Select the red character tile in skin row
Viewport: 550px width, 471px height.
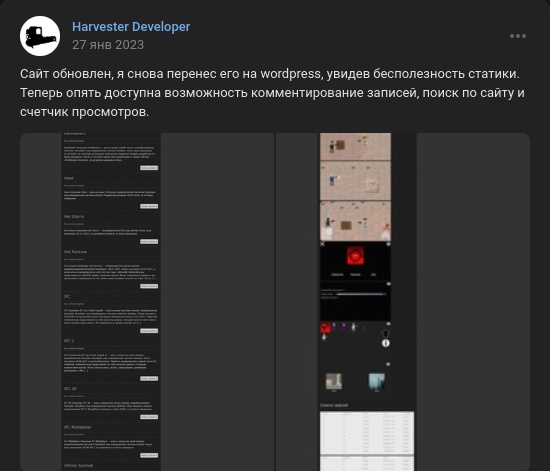point(326,328)
